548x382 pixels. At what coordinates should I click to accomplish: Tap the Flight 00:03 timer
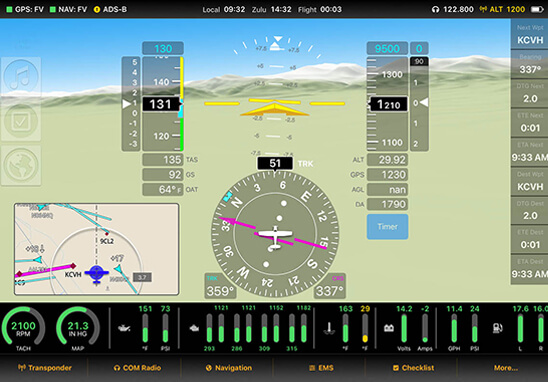320,9
